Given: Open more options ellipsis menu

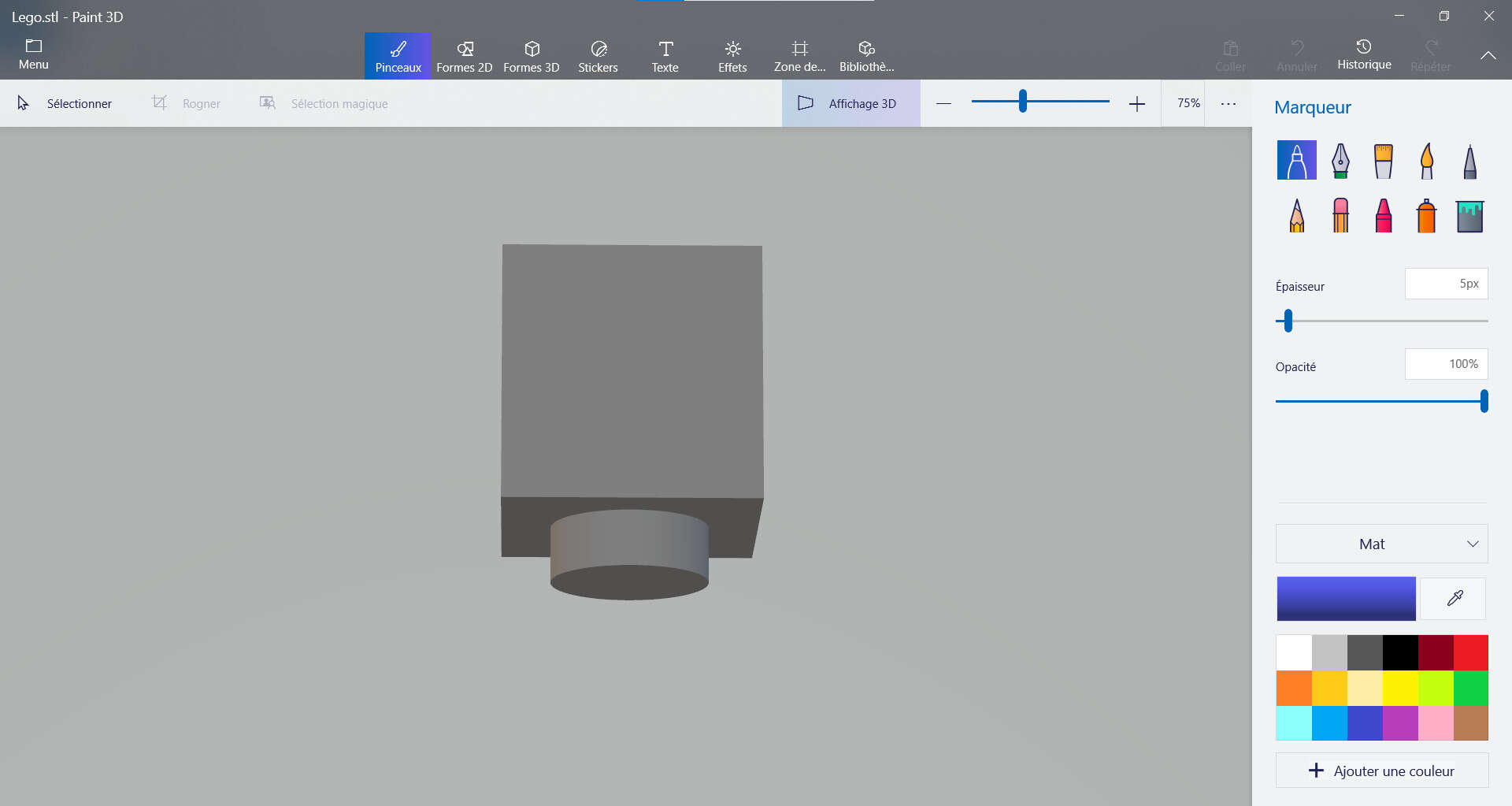Looking at the screenshot, I should point(1228,103).
